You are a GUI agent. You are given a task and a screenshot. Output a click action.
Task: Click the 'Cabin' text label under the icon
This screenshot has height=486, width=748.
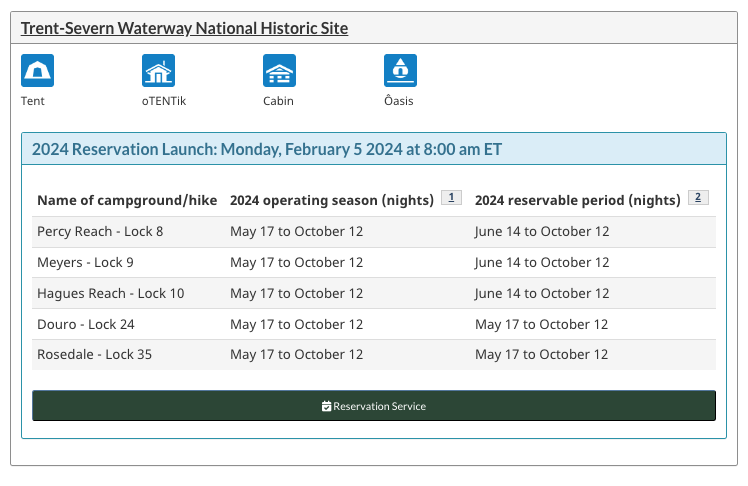278,101
